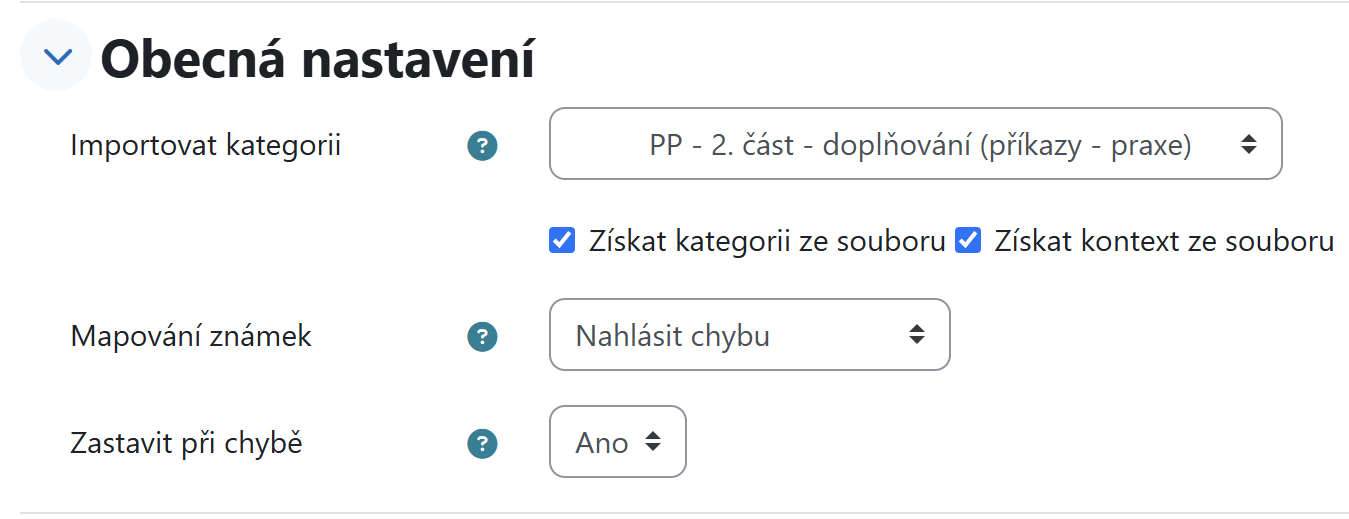Click the selected 'Nahlásit chybu' value
This screenshot has width=1349, height=519.
click(x=673, y=336)
